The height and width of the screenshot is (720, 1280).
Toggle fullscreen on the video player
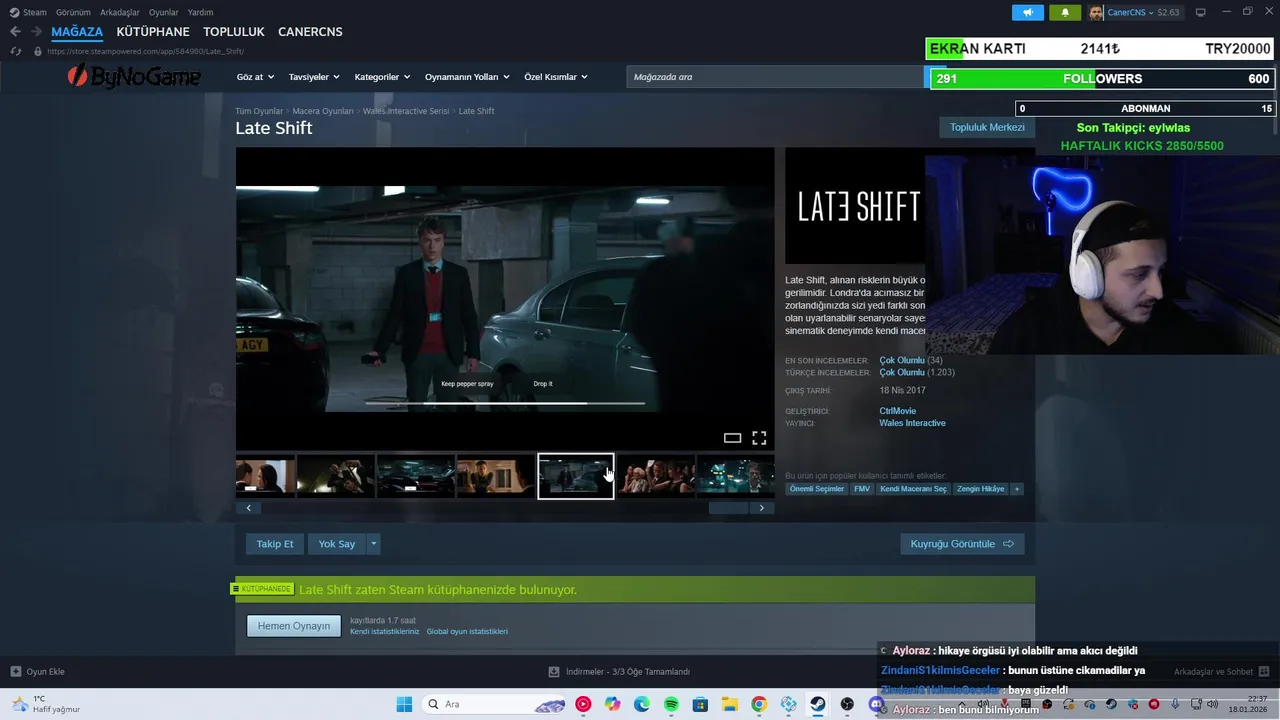click(x=759, y=438)
